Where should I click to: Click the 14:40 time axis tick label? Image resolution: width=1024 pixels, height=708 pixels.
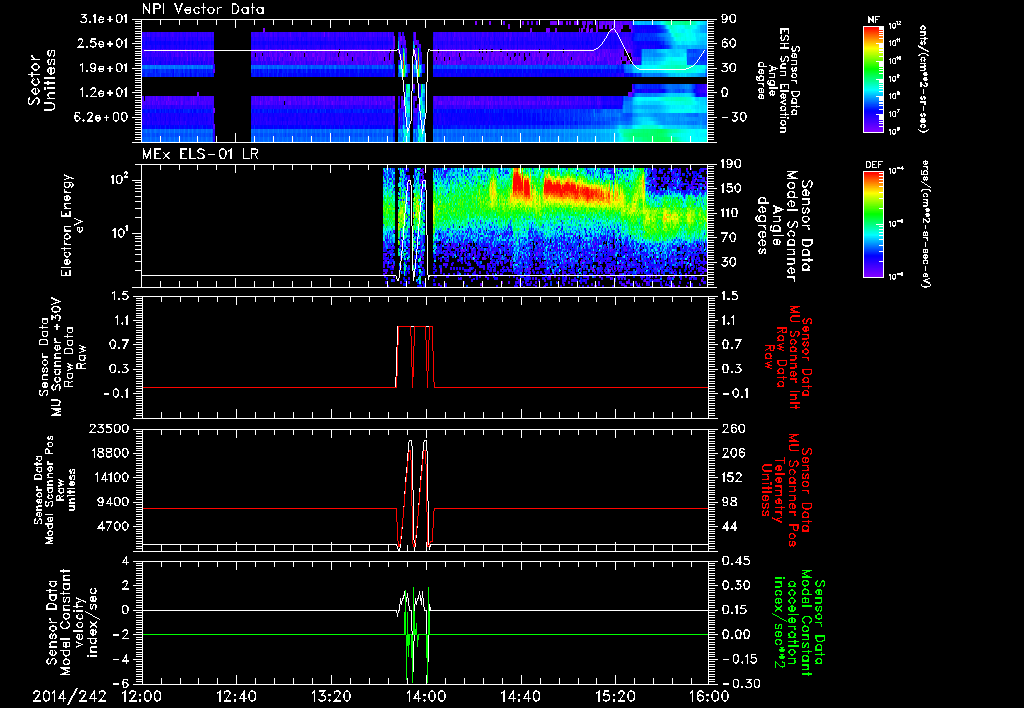tap(520, 696)
